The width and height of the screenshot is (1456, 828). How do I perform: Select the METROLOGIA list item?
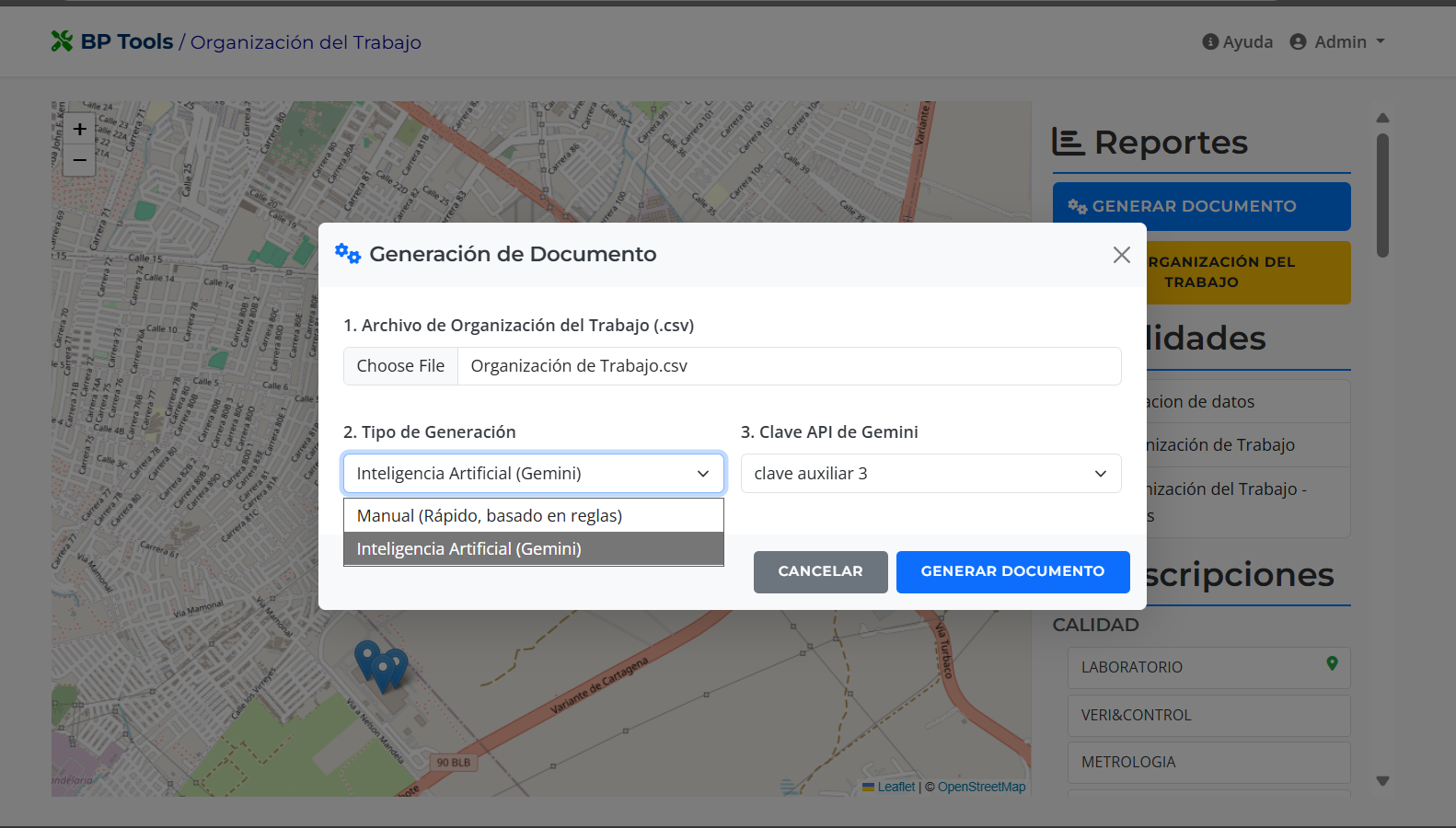click(x=1208, y=763)
